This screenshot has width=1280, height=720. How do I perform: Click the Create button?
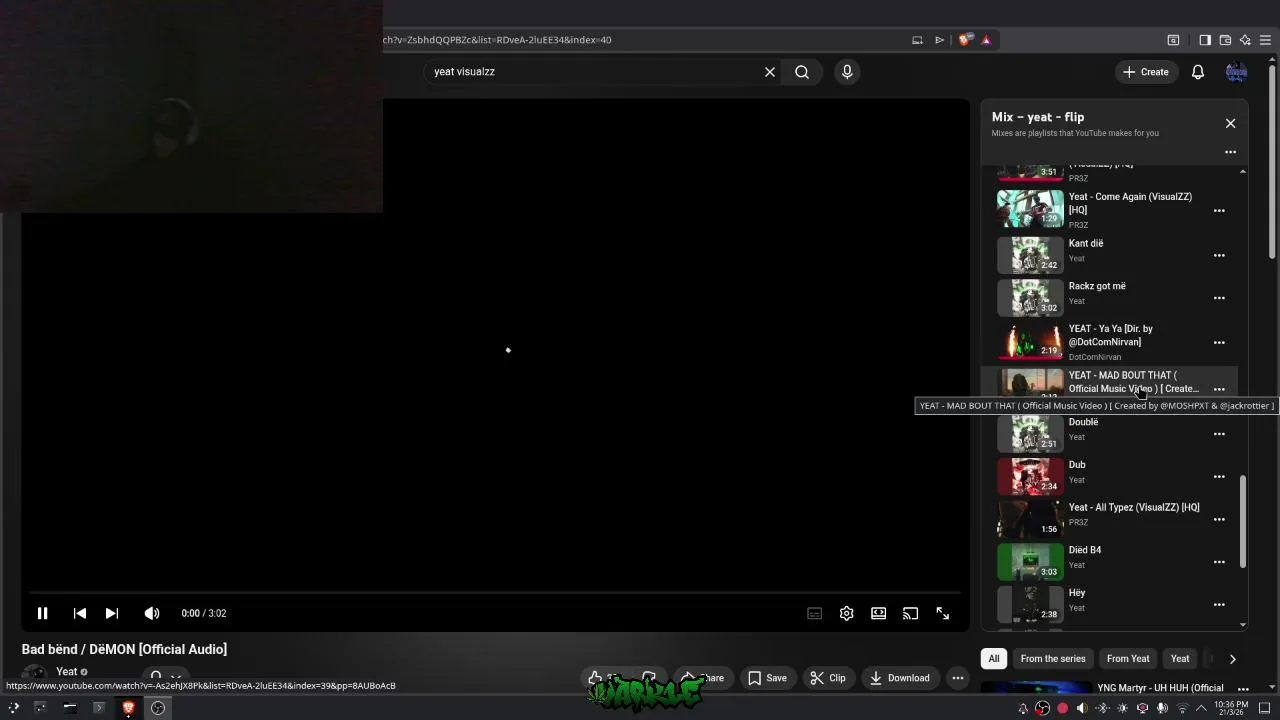(x=1146, y=72)
